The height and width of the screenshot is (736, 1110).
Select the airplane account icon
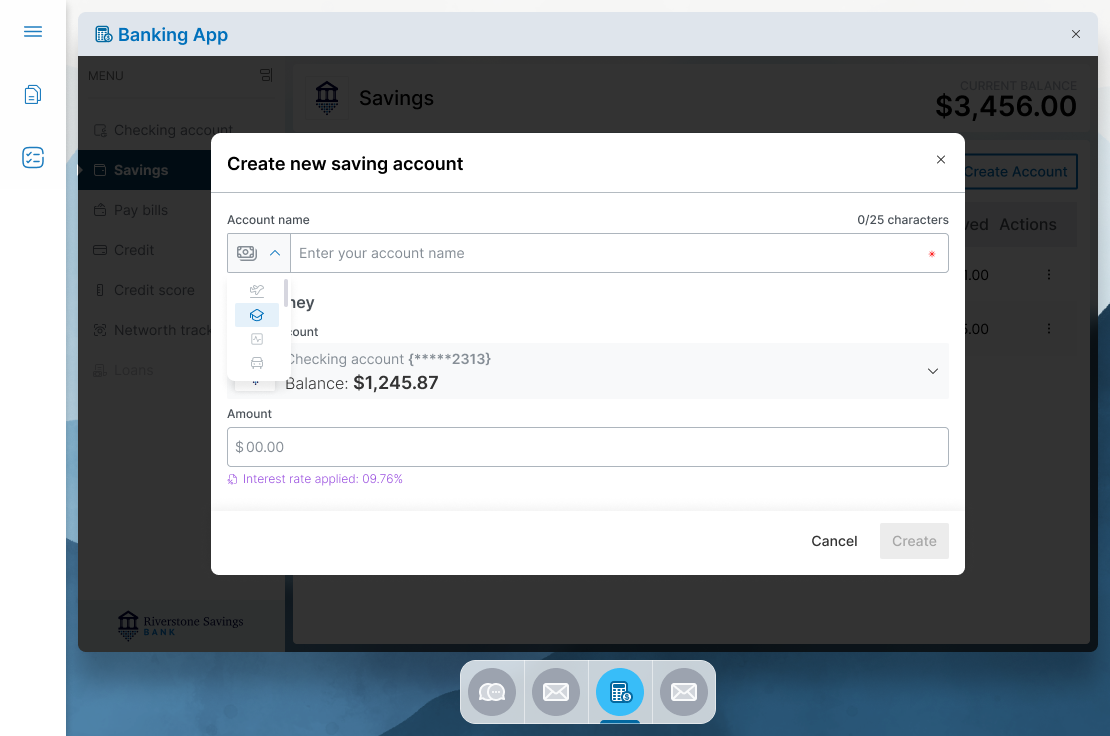(257, 291)
